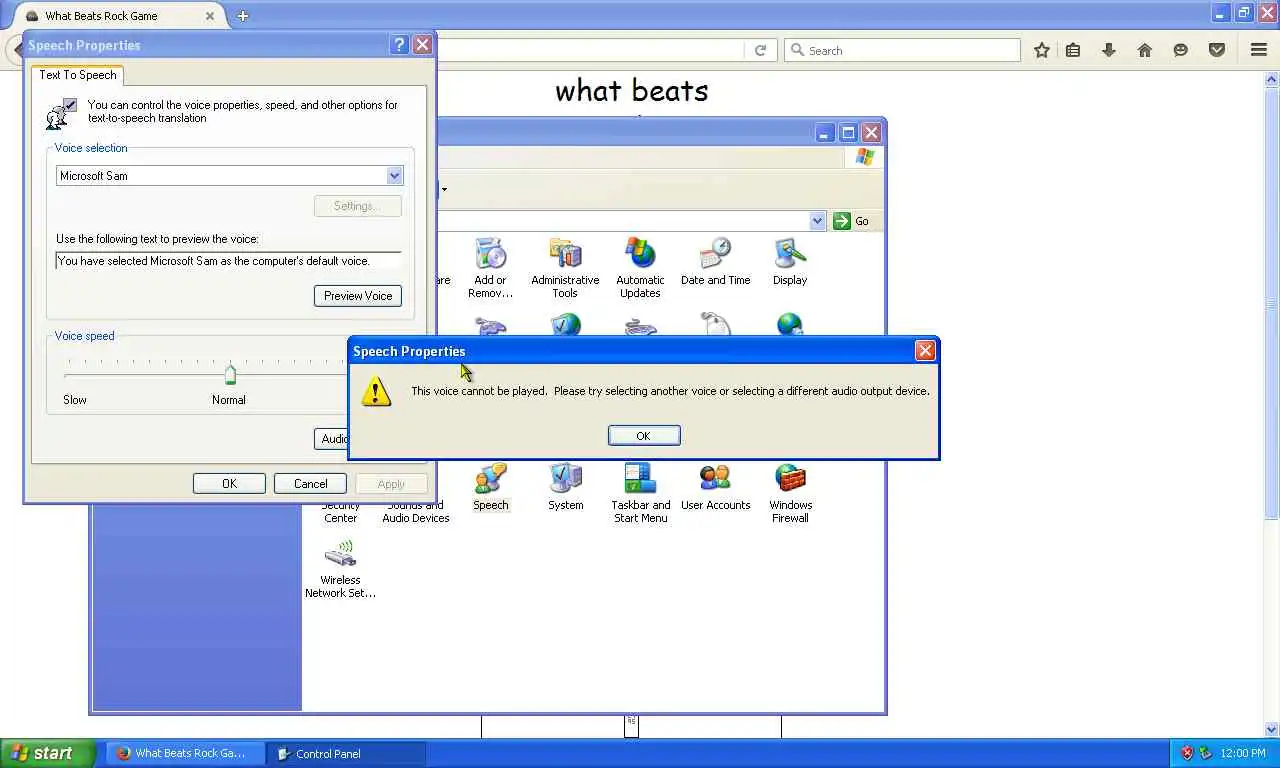Open Display control panel icon

[x=790, y=262]
